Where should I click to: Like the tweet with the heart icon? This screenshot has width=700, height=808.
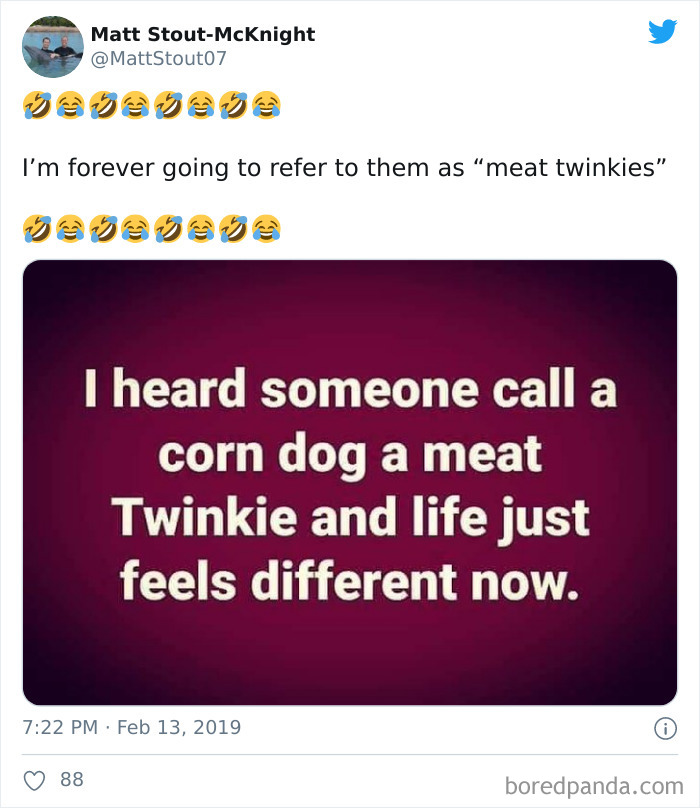click(35, 779)
